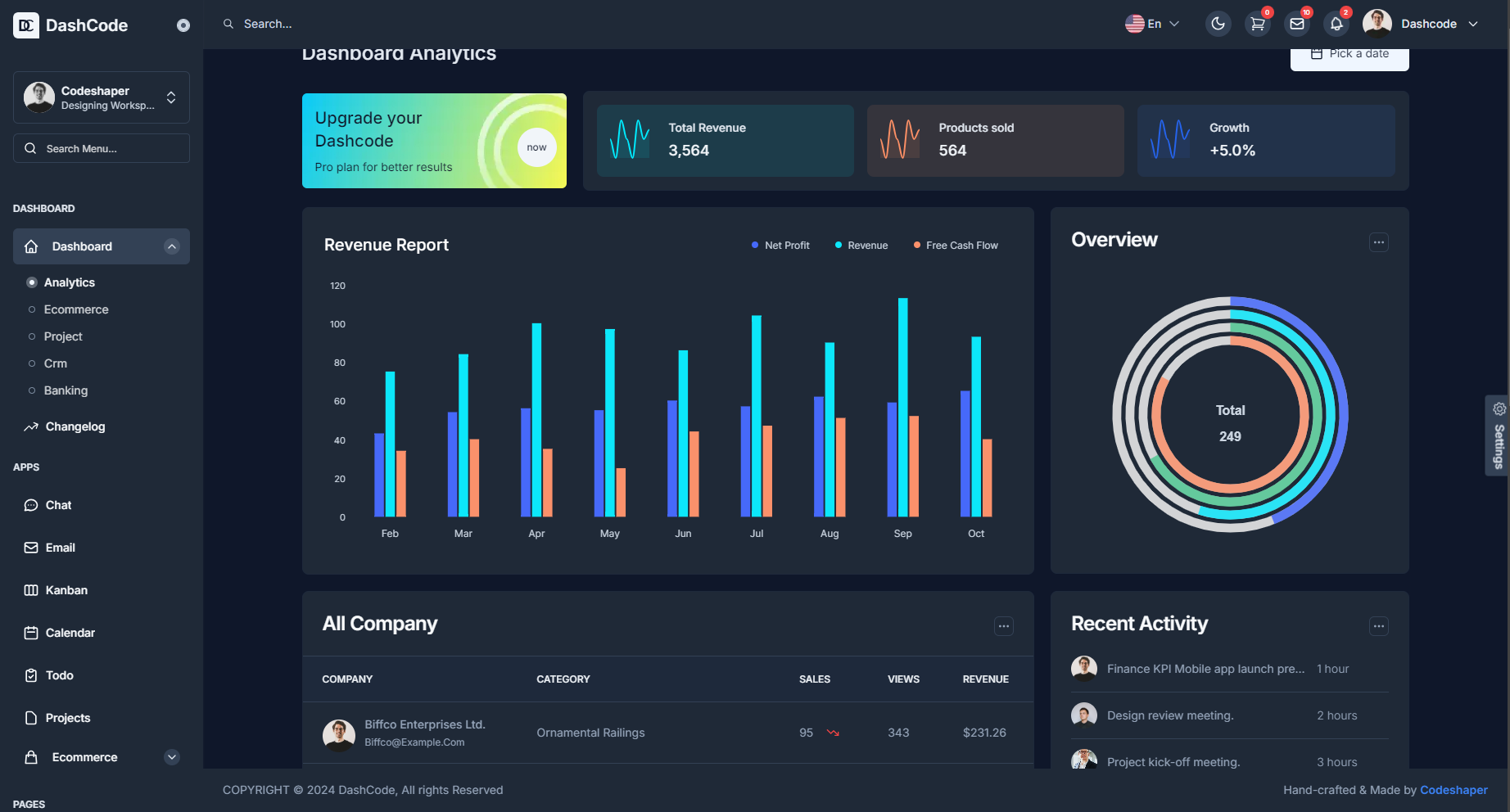Open the Overview card options menu
This screenshot has width=1510, height=812.
click(x=1379, y=242)
